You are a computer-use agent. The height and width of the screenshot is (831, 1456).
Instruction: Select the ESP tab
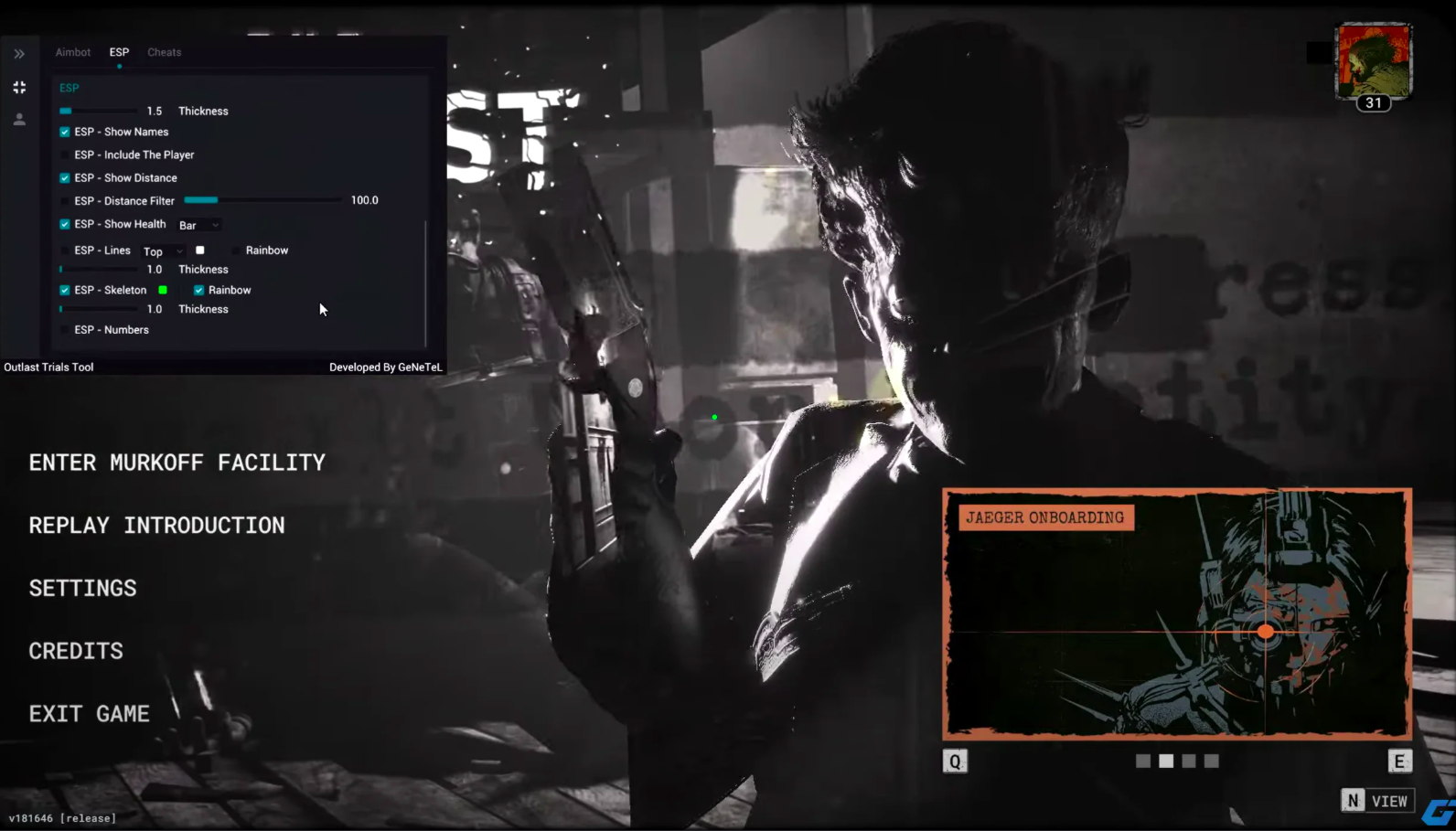[119, 52]
